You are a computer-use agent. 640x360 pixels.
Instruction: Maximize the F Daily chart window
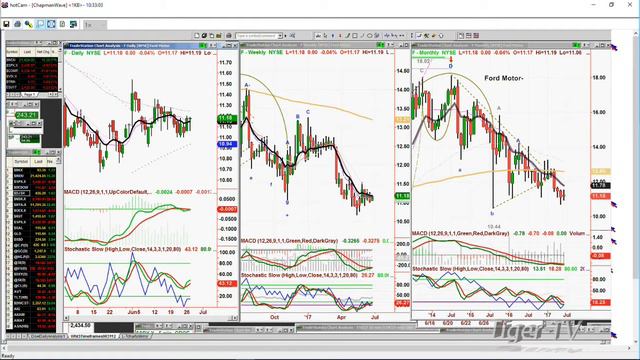(229, 45)
